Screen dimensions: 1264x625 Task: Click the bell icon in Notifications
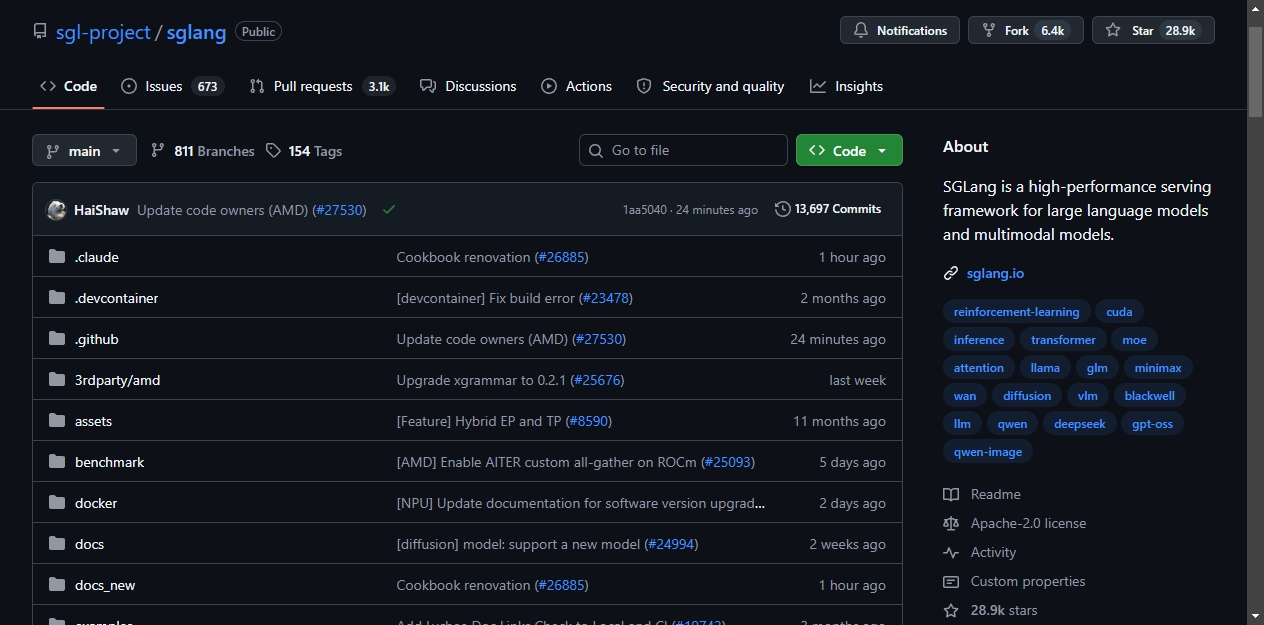pyautogui.click(x=861, y=31)
